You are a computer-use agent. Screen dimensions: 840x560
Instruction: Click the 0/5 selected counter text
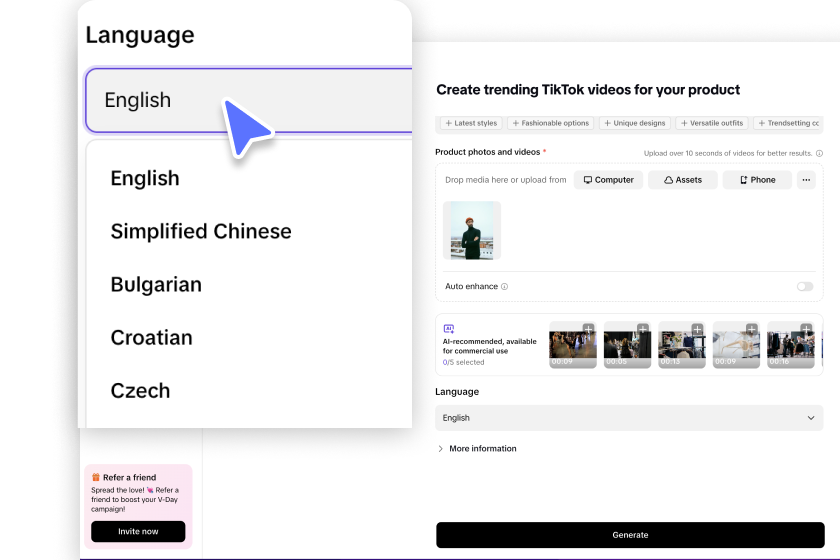[x=463, y=362]
